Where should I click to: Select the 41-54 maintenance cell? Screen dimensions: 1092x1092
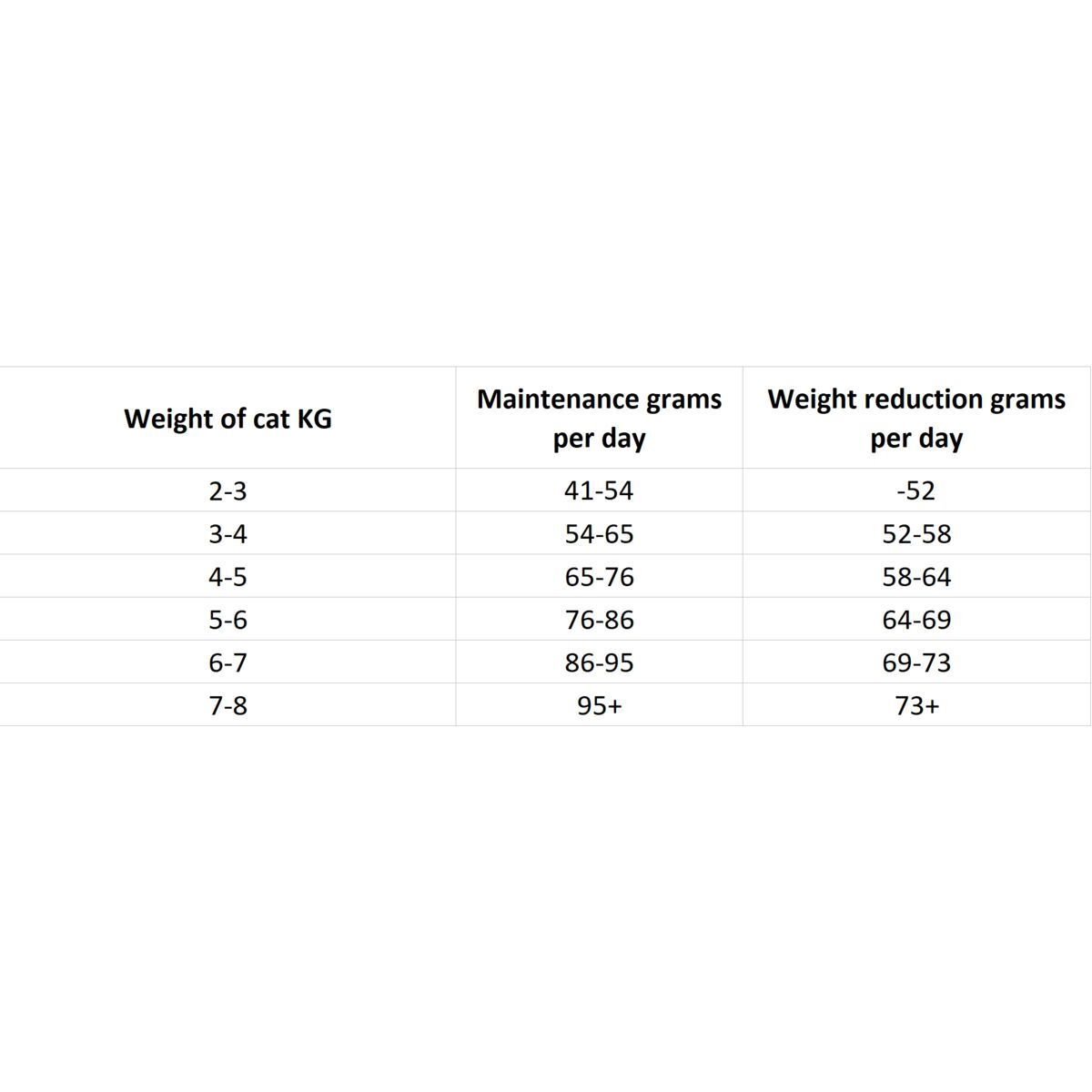click(599, 491)
